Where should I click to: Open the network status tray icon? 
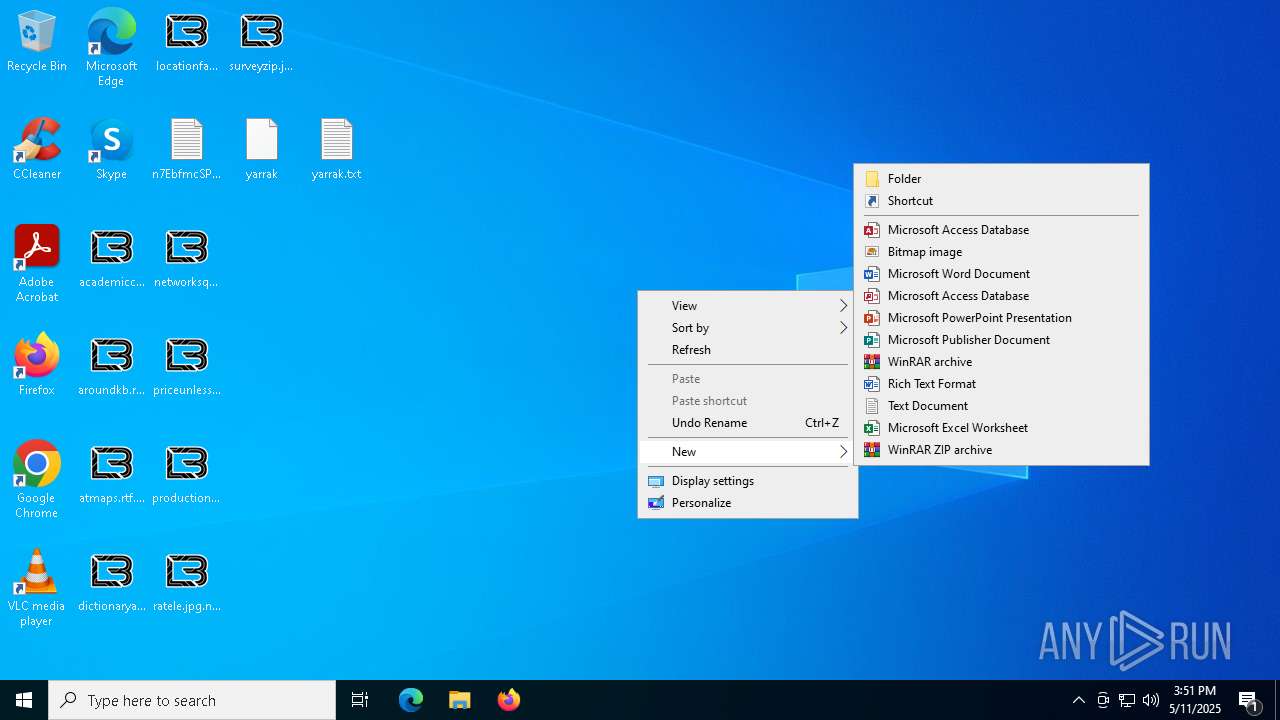[1127, 700]
